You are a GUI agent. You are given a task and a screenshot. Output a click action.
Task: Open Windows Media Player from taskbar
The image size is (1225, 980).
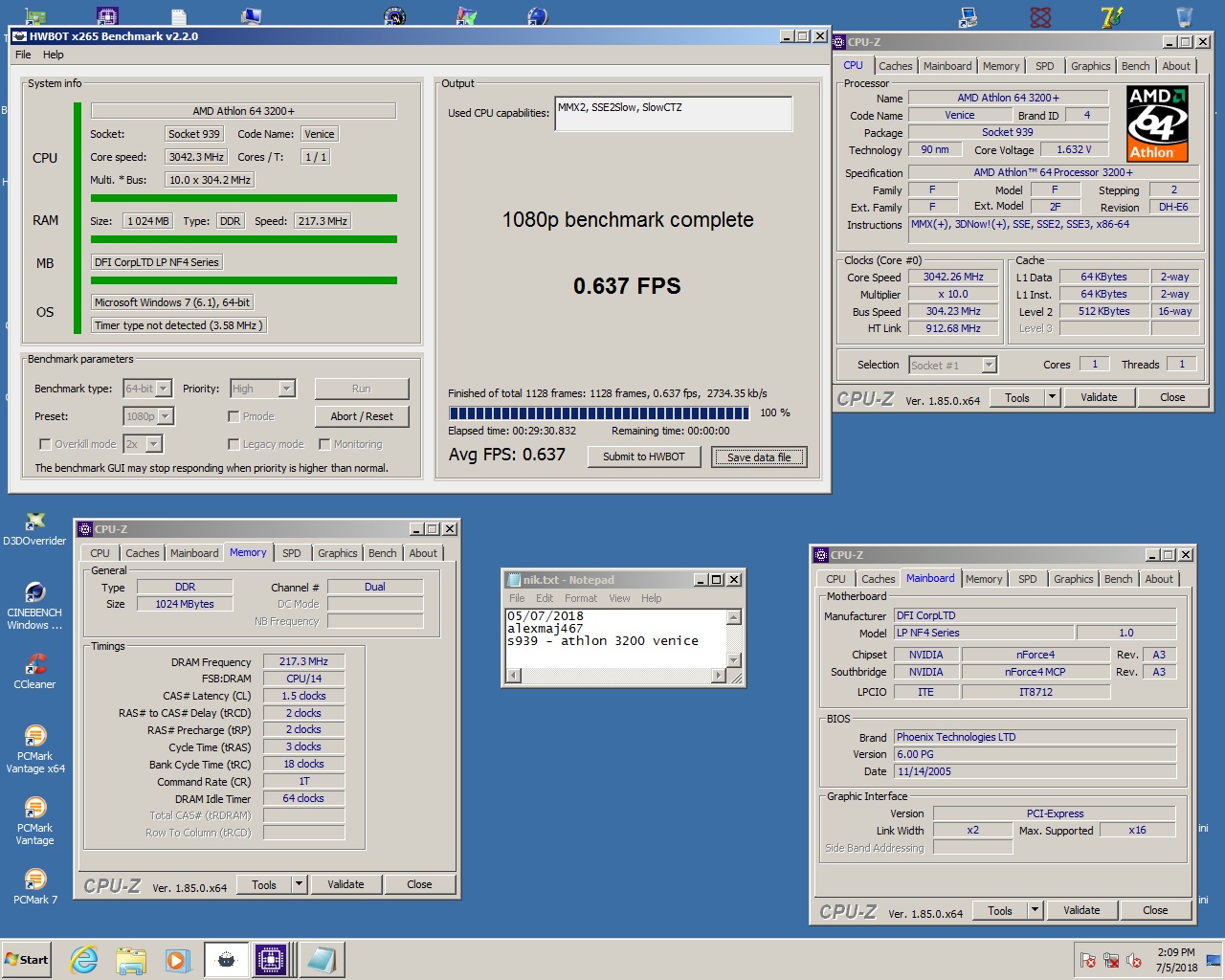click(x=177, y=960)
